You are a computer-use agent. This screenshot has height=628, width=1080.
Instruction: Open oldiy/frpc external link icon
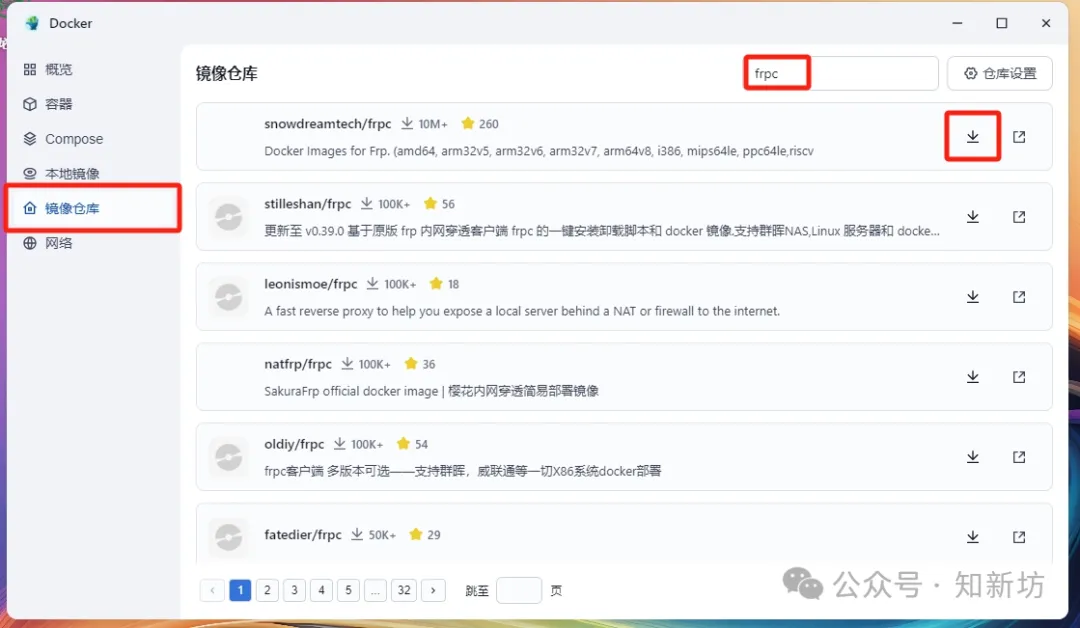click(x=1019, y=457)
